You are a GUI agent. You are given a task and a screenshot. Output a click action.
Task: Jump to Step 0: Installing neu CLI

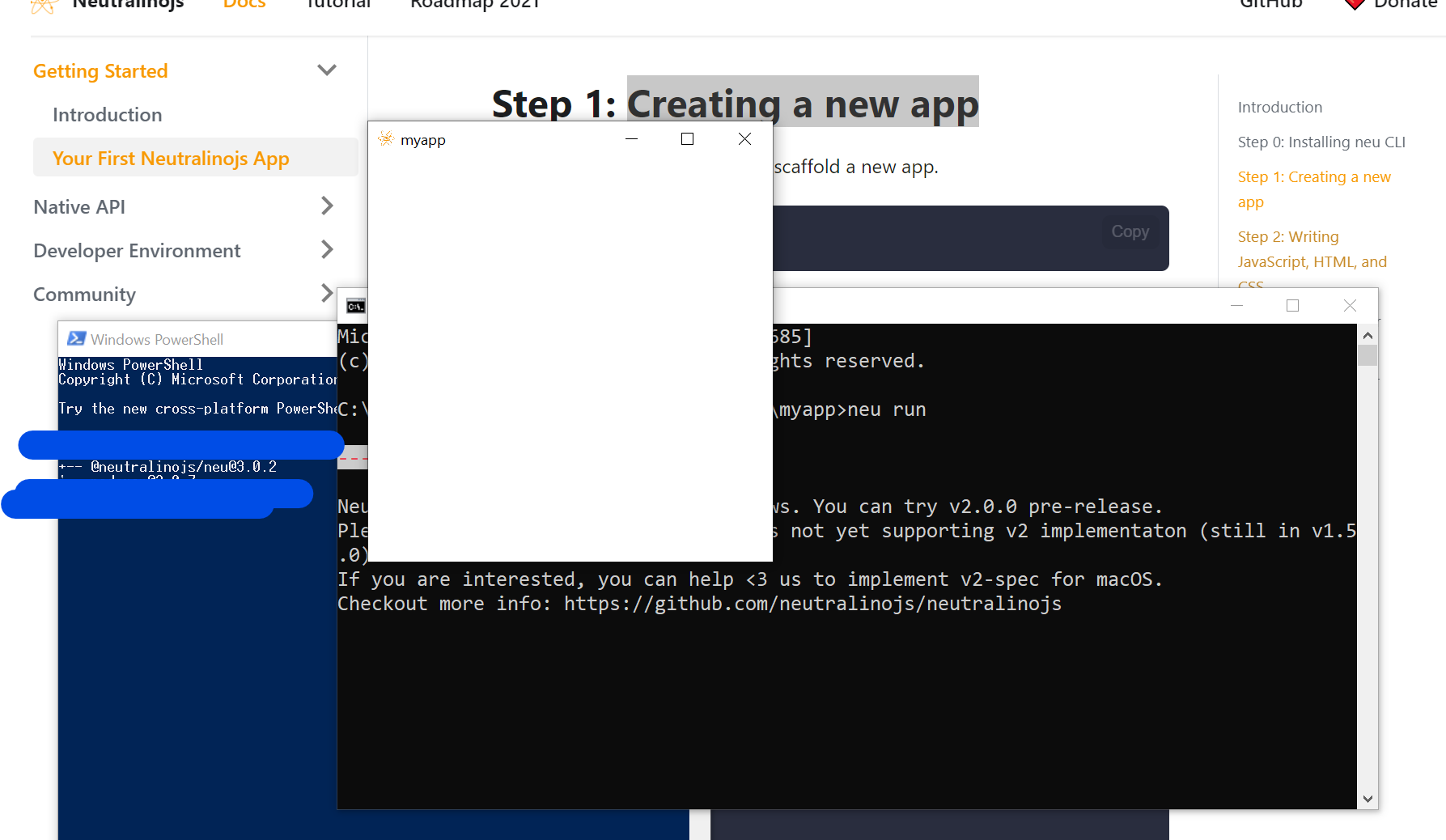coord(1321,142)
